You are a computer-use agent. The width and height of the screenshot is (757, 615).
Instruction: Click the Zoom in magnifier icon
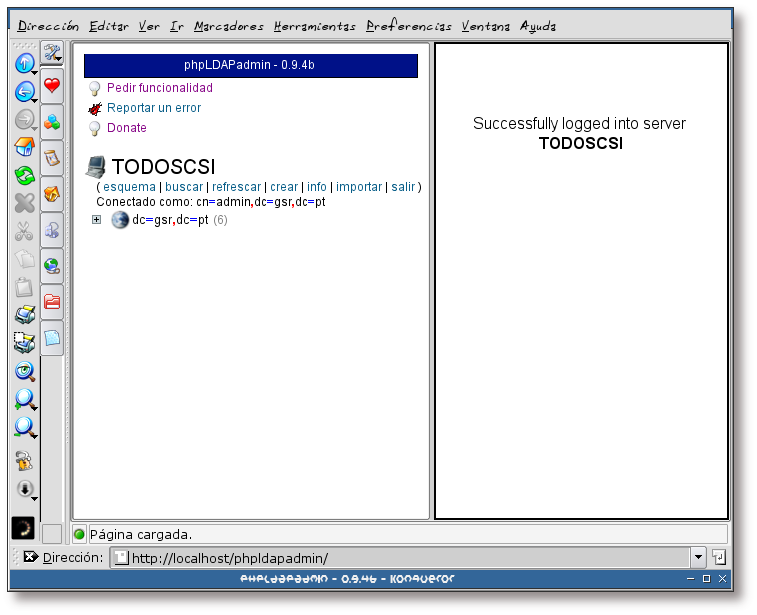coord(24,399)
